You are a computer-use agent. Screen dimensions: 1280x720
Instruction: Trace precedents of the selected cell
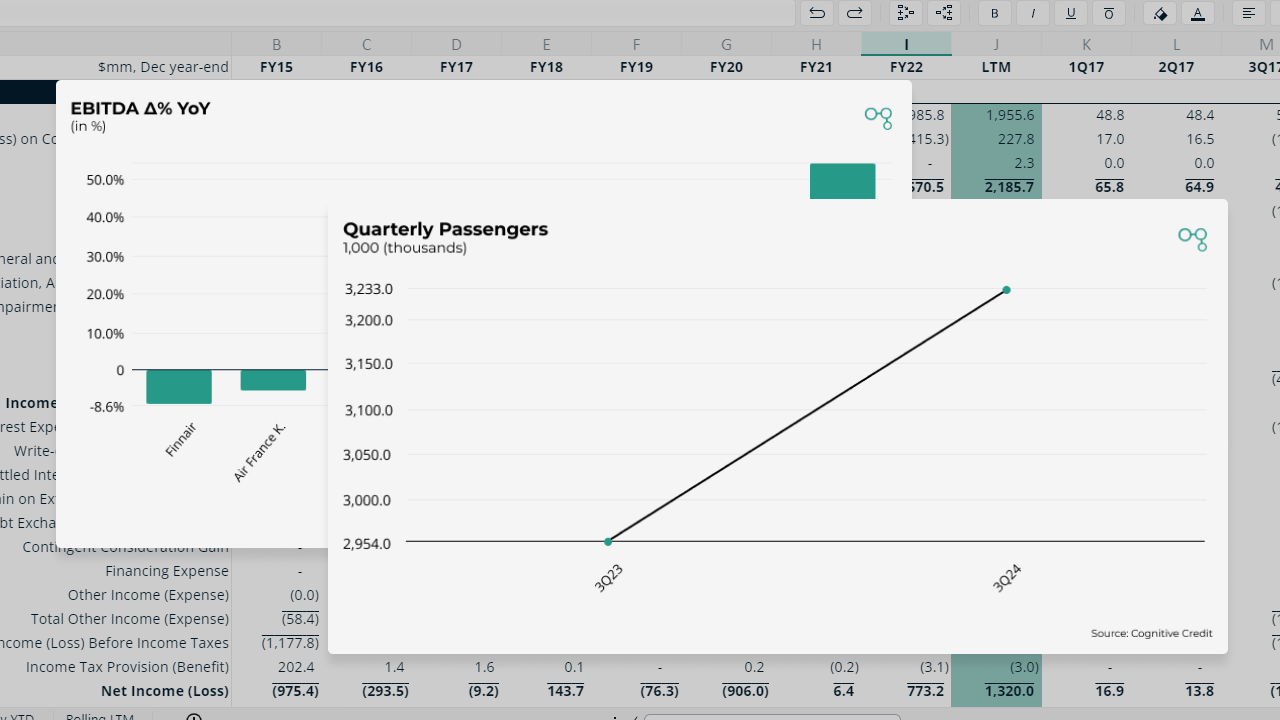coord(906,13)
